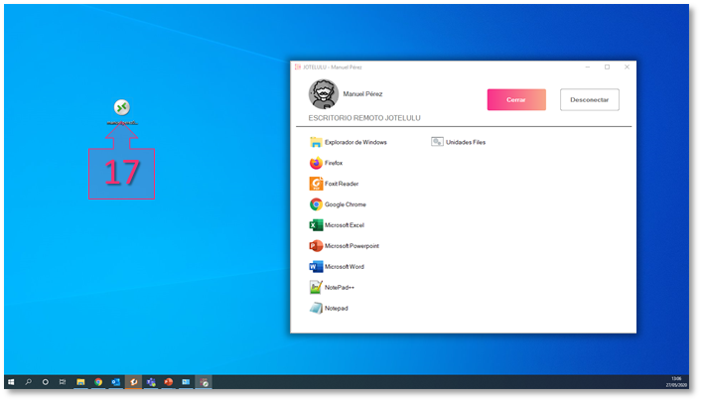This screenshot has width=702, height=402.
Task: Open Microsoft Word icon
Action: tap(316, 267)
